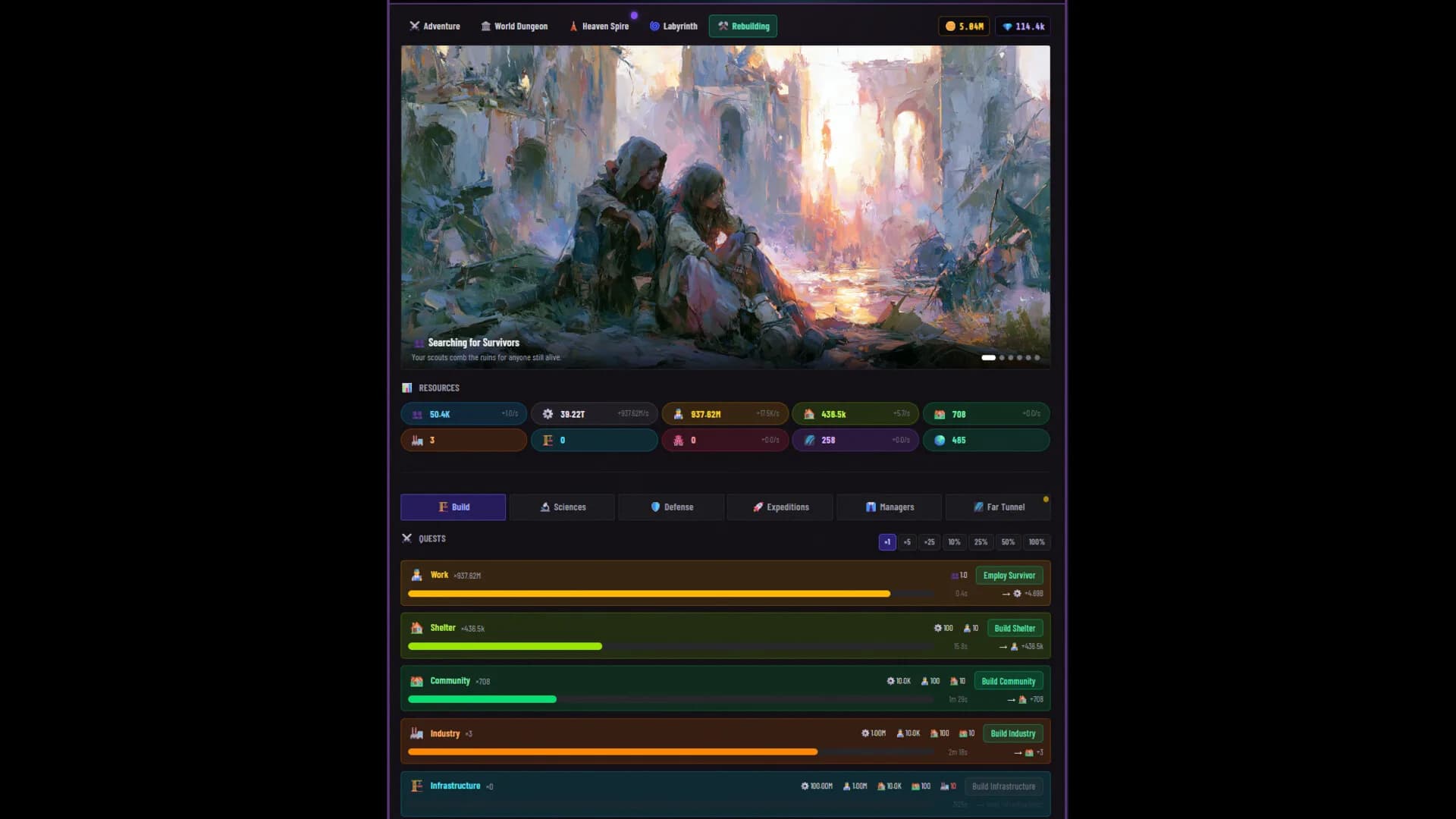The width and height of the screenshot is (1456, 819).
Task: Click the red robot icon in resource 0
Action: point(679,440)
